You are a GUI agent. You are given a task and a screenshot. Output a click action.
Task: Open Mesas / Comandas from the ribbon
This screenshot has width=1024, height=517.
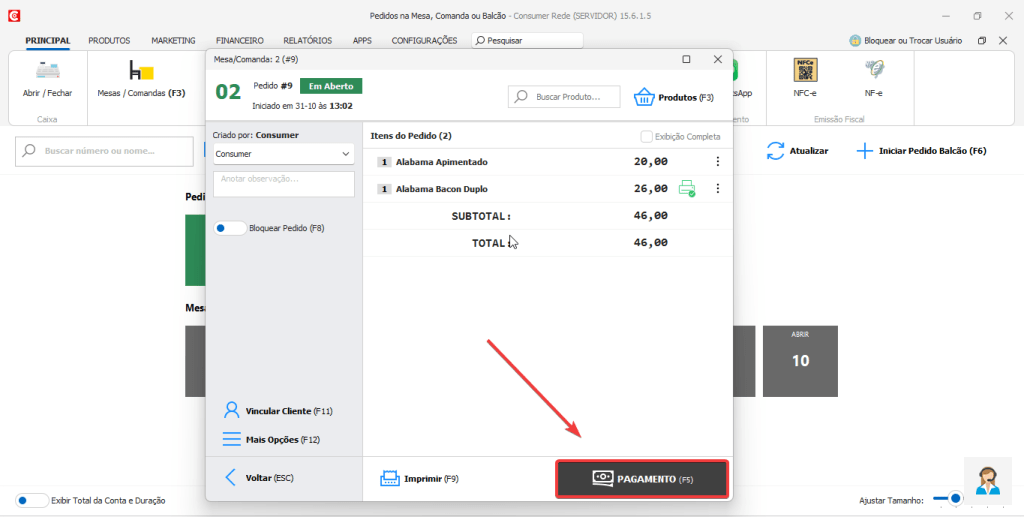point(140,72)
